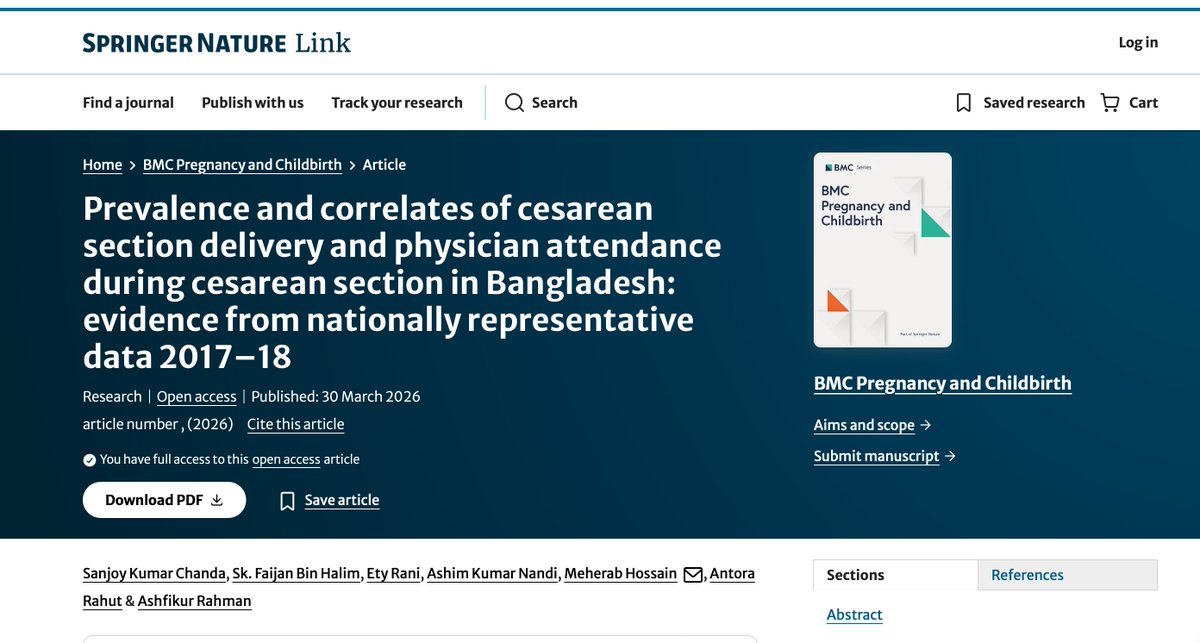Image resolution: width=1200 pixels, height=643 pixels.
Task: Click the download arrow icon in Download PDF
Action: point(217,501)
